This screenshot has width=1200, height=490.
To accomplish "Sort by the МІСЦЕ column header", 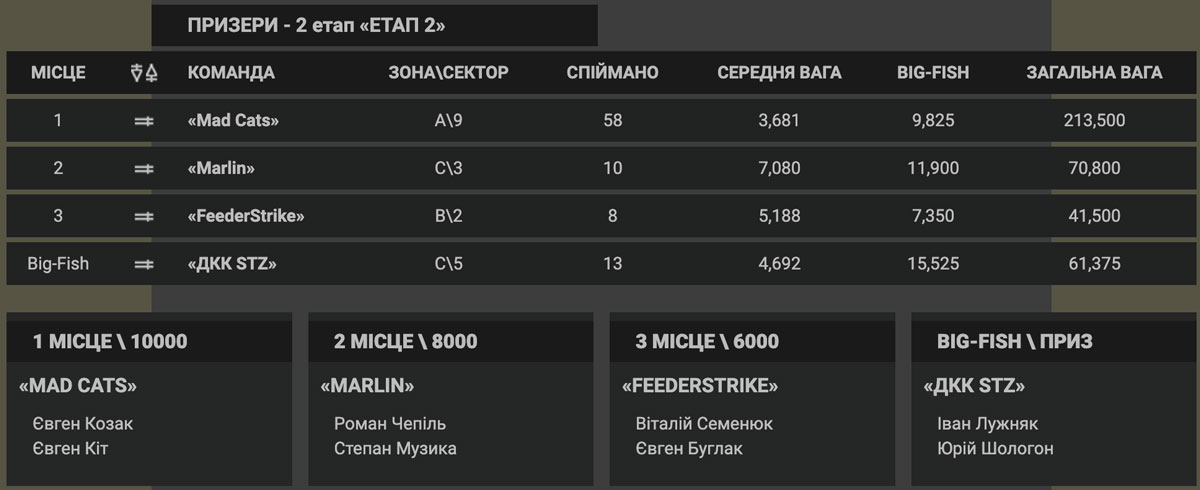I will (x=58, y=73).
